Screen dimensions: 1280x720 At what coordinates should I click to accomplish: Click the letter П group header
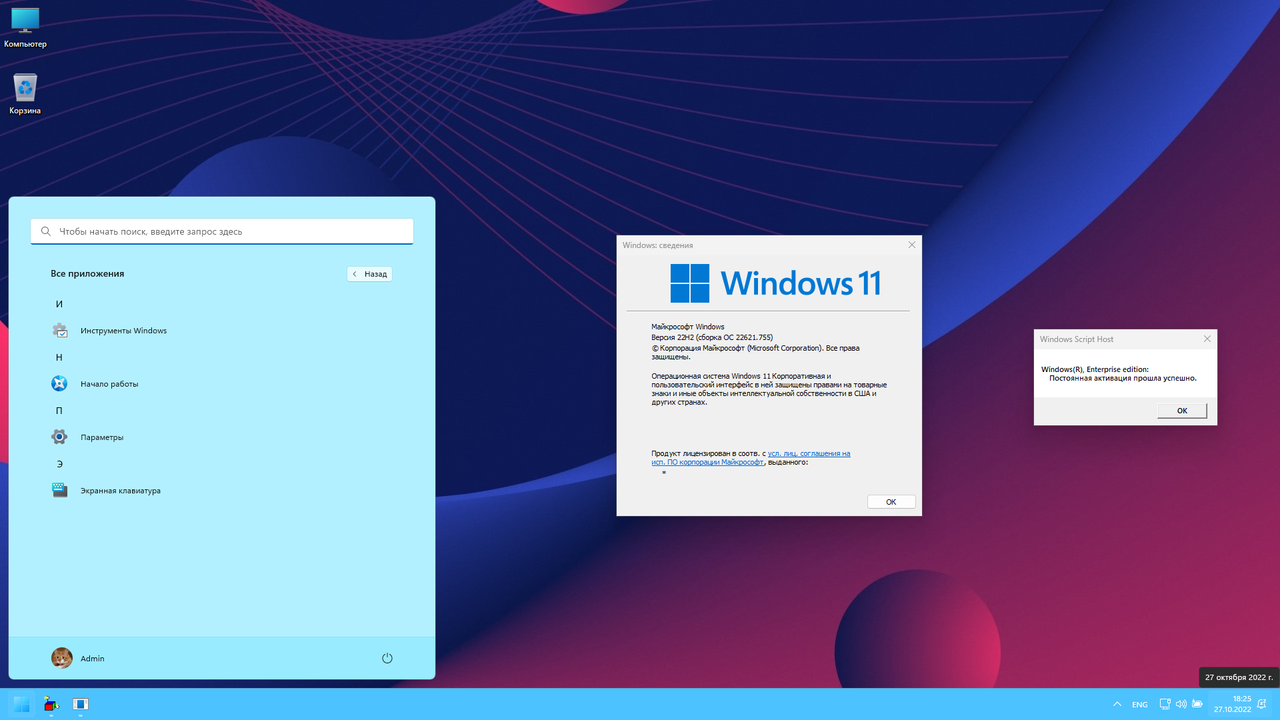click(x=59, y=410)
